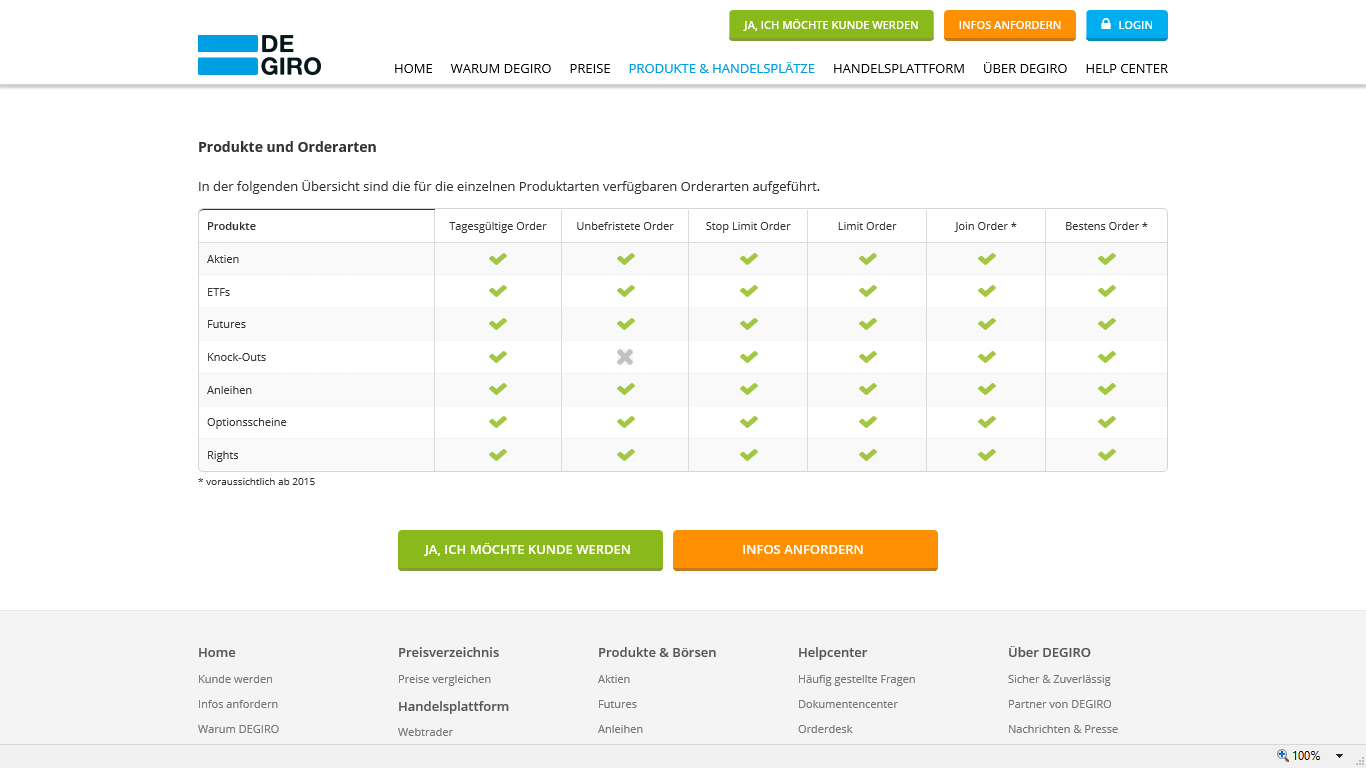
Task: Open footer link Warum DEGIRO
Action: point(238,729)
